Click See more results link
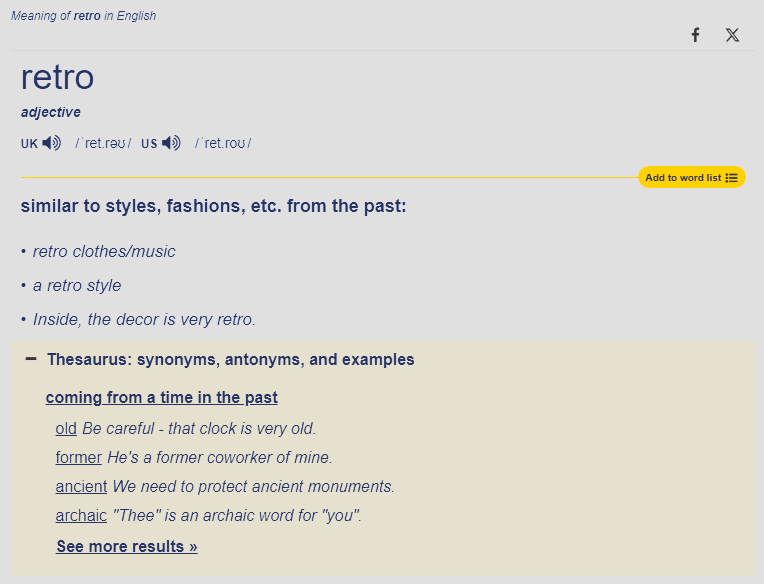The height and width of the screenshot is (584, 764). 127,546
